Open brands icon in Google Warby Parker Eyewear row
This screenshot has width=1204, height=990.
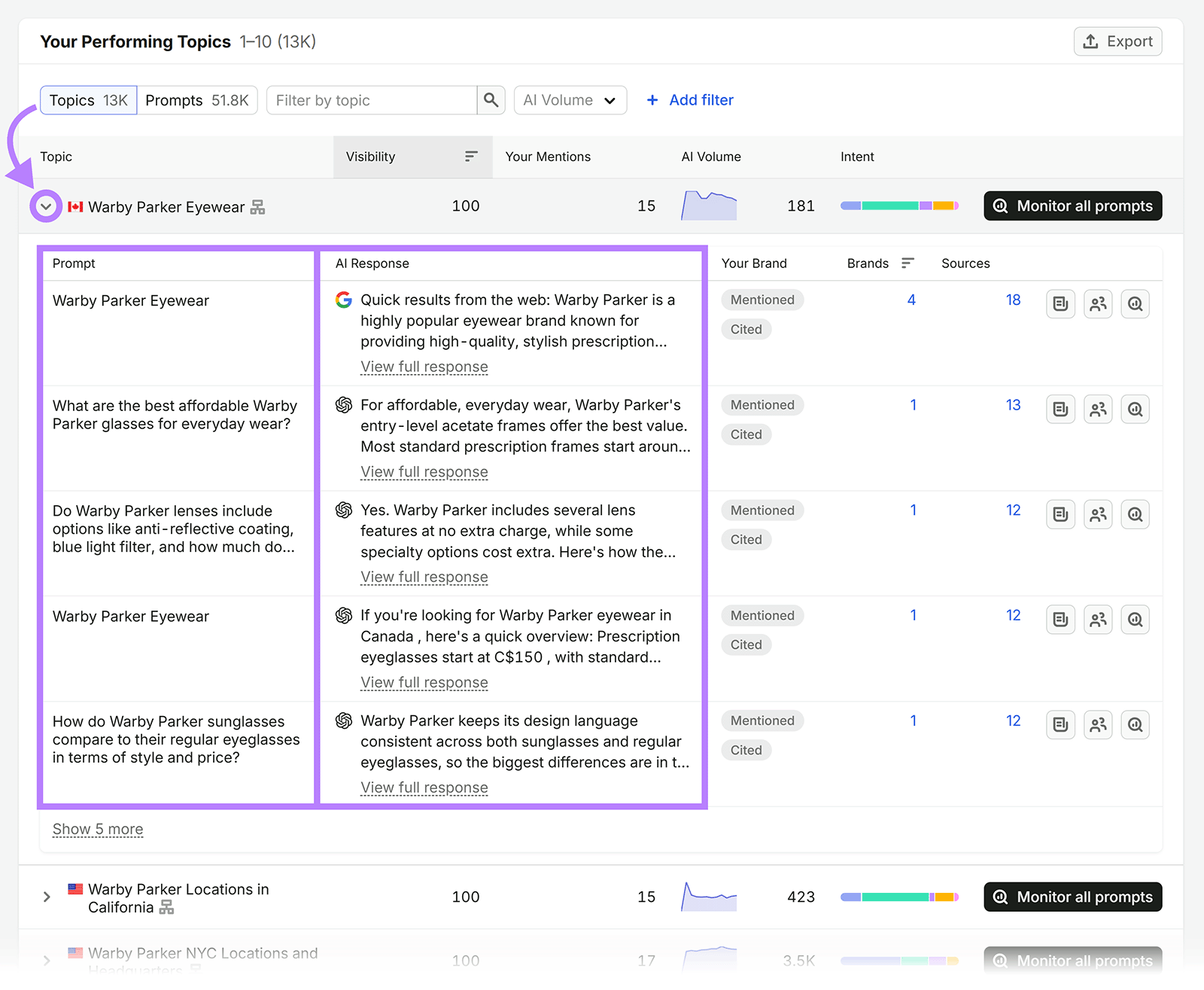(1098, 304)
